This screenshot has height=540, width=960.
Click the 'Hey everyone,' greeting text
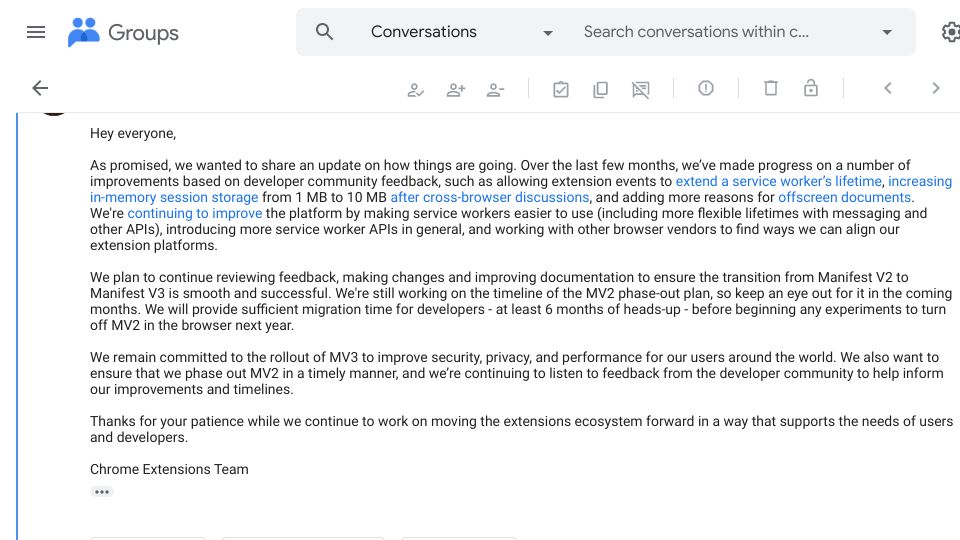coord(133,133)
